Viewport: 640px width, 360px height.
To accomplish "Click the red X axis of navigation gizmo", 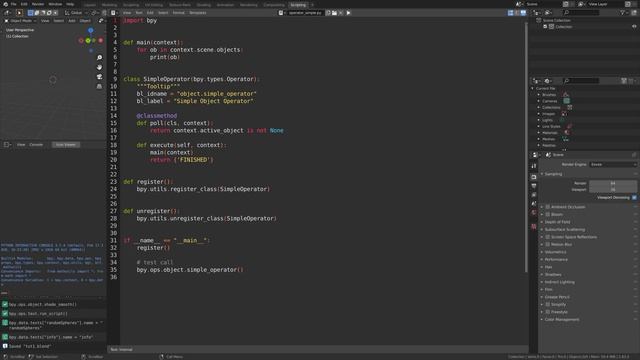I will tap(100, 40).
